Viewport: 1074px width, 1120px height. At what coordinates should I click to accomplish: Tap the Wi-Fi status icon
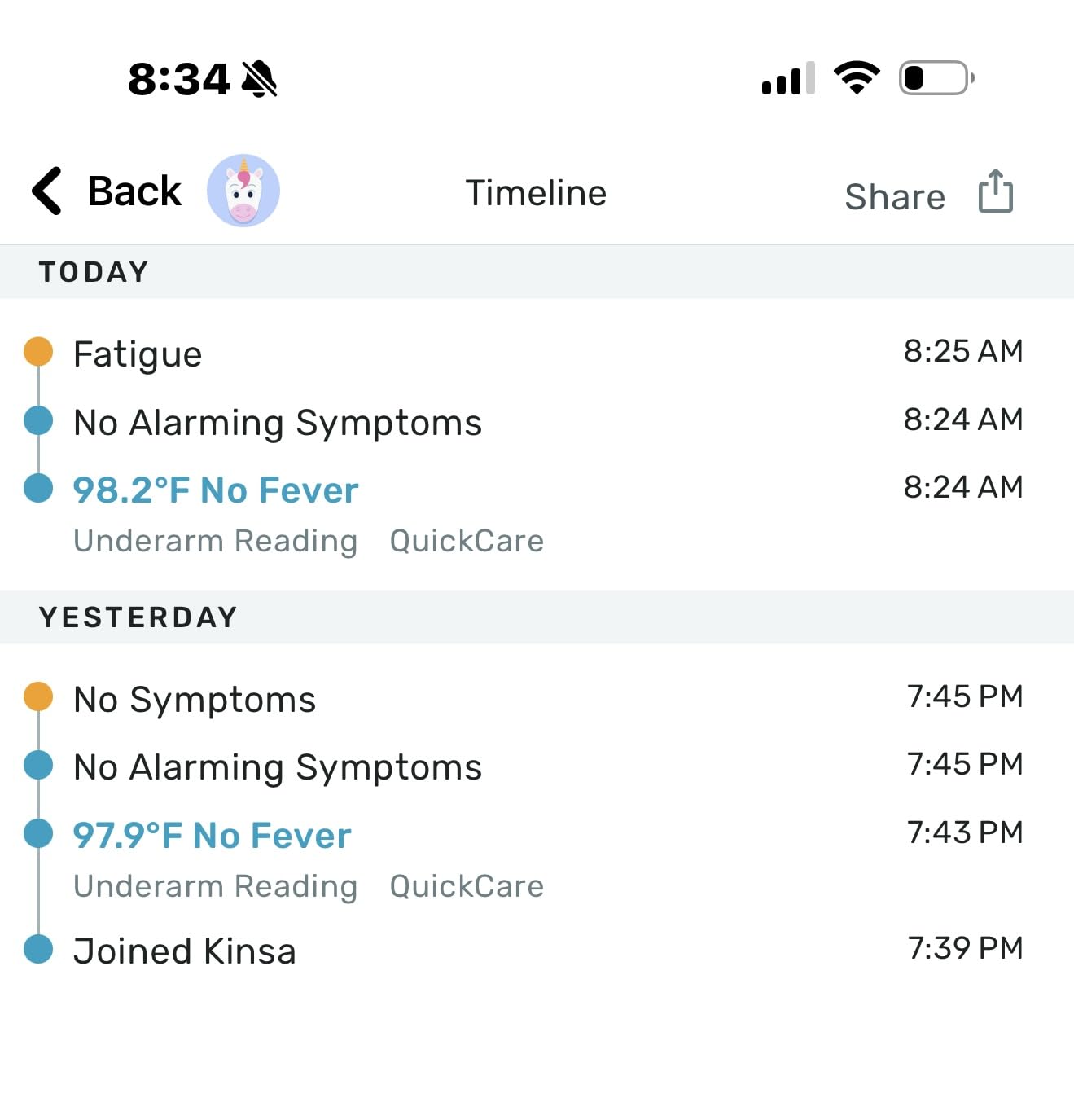click(856, 78)
